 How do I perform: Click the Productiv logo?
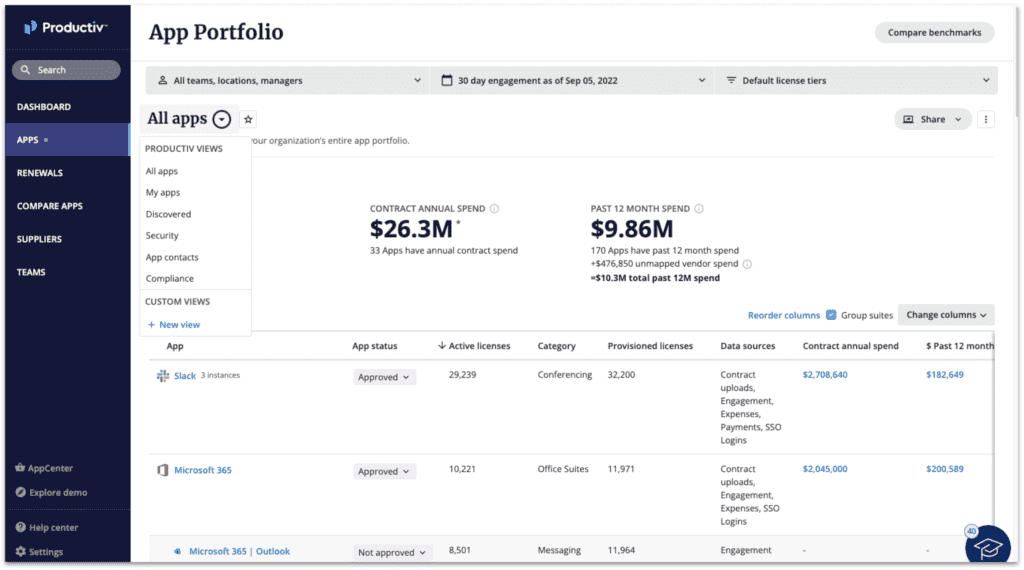(x=65, y=27)
